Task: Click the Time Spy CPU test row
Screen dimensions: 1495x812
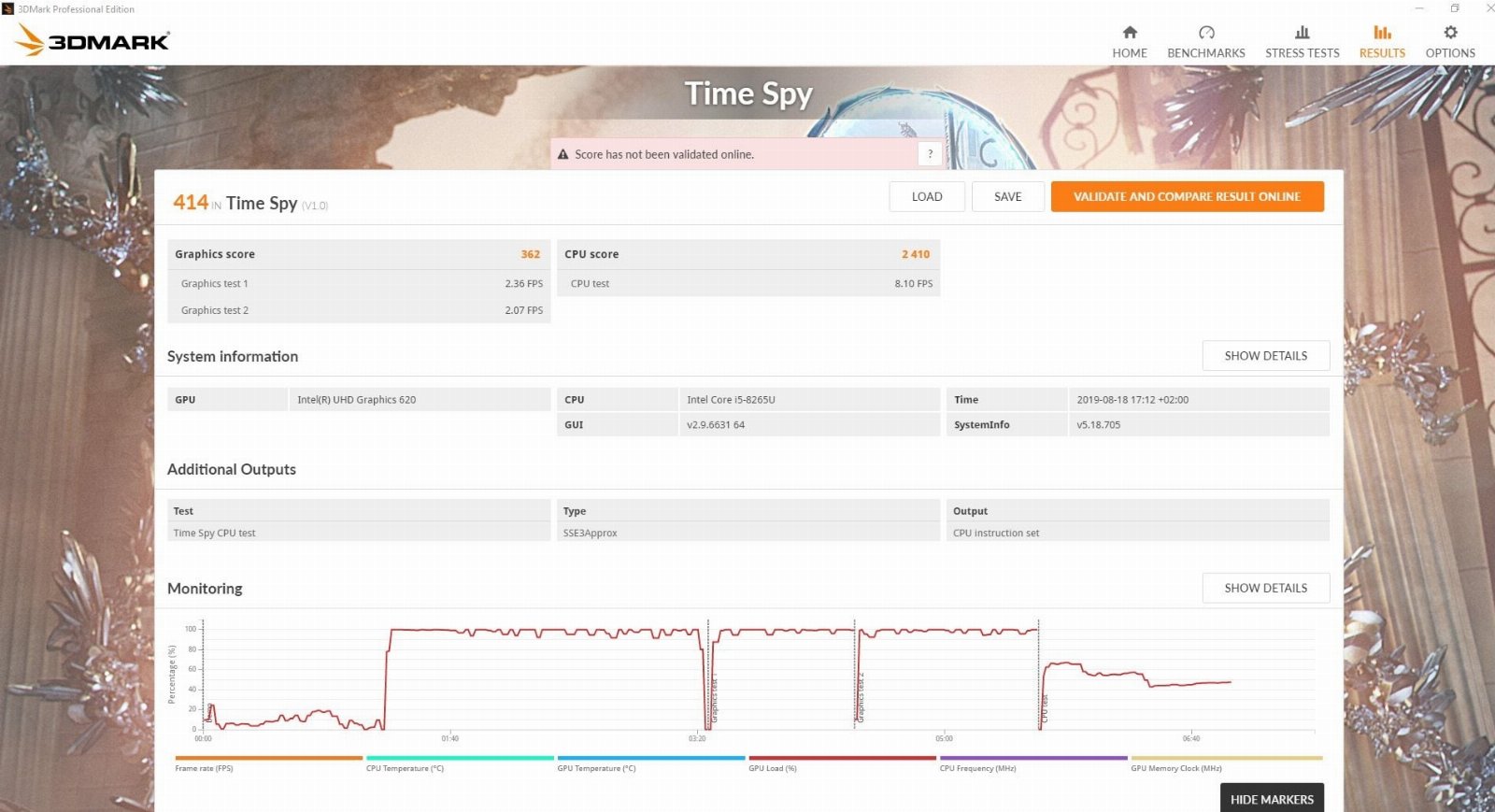Action: click(x=359, y=533)
